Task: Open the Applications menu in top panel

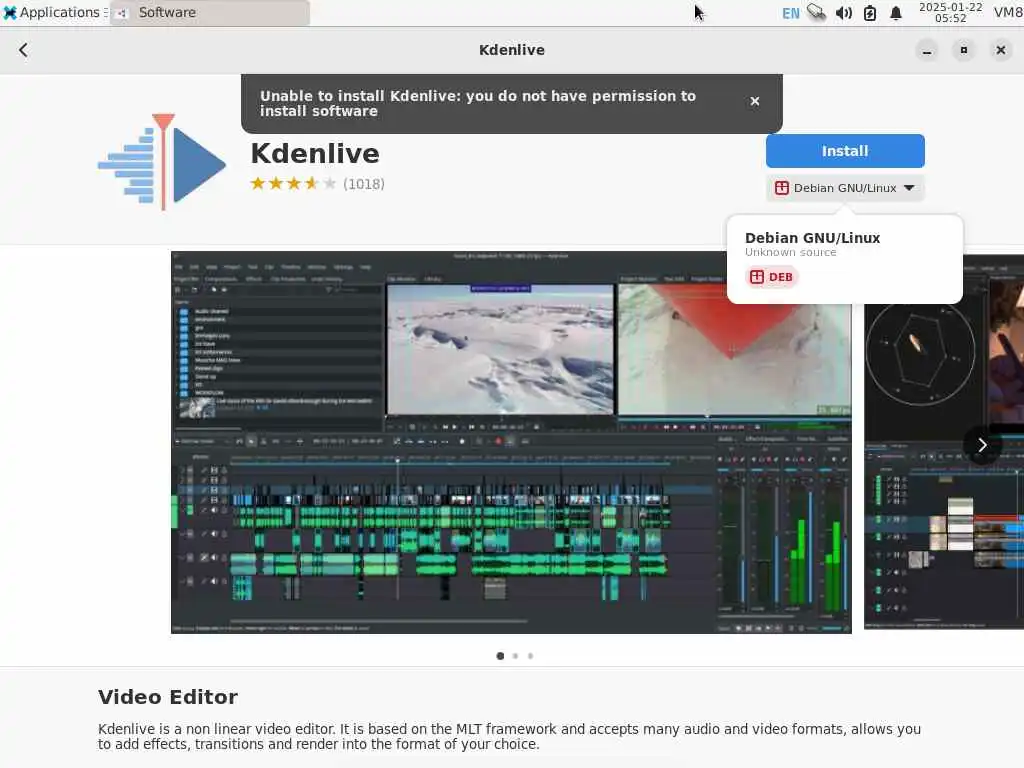Action: pos(52,12)
